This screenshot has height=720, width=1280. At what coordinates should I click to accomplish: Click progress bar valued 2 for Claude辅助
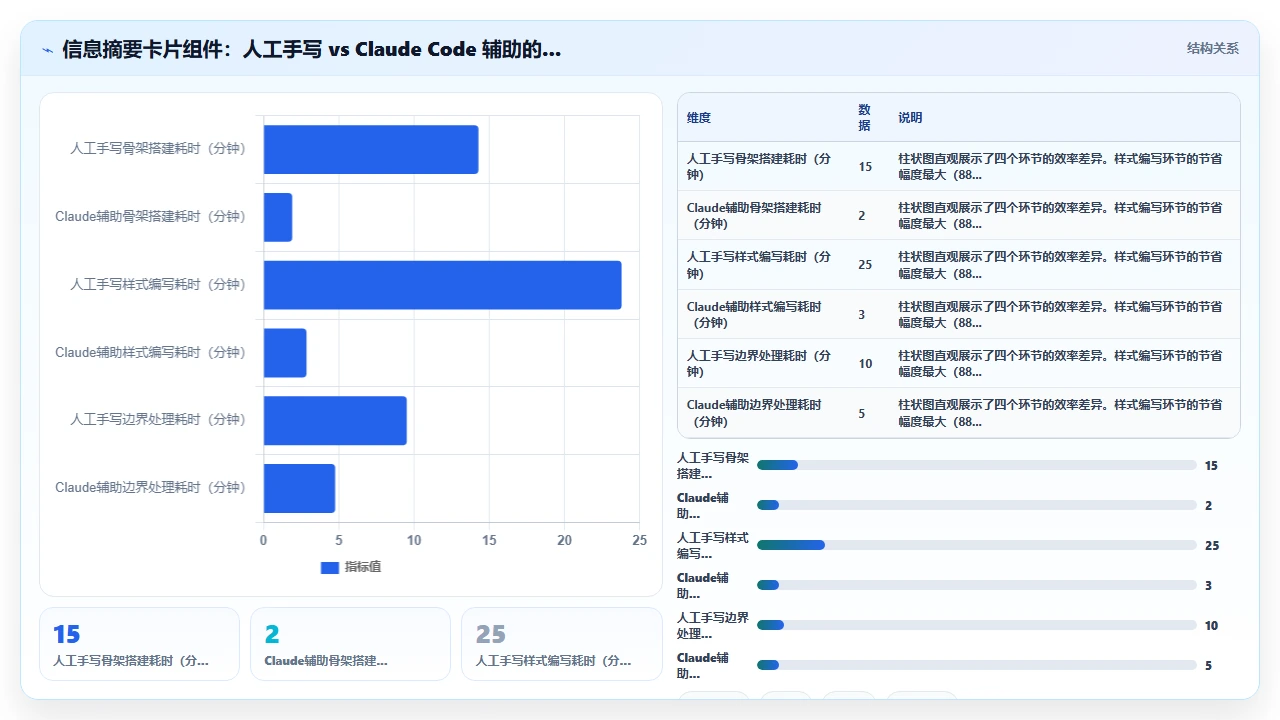tap(977, 505)
